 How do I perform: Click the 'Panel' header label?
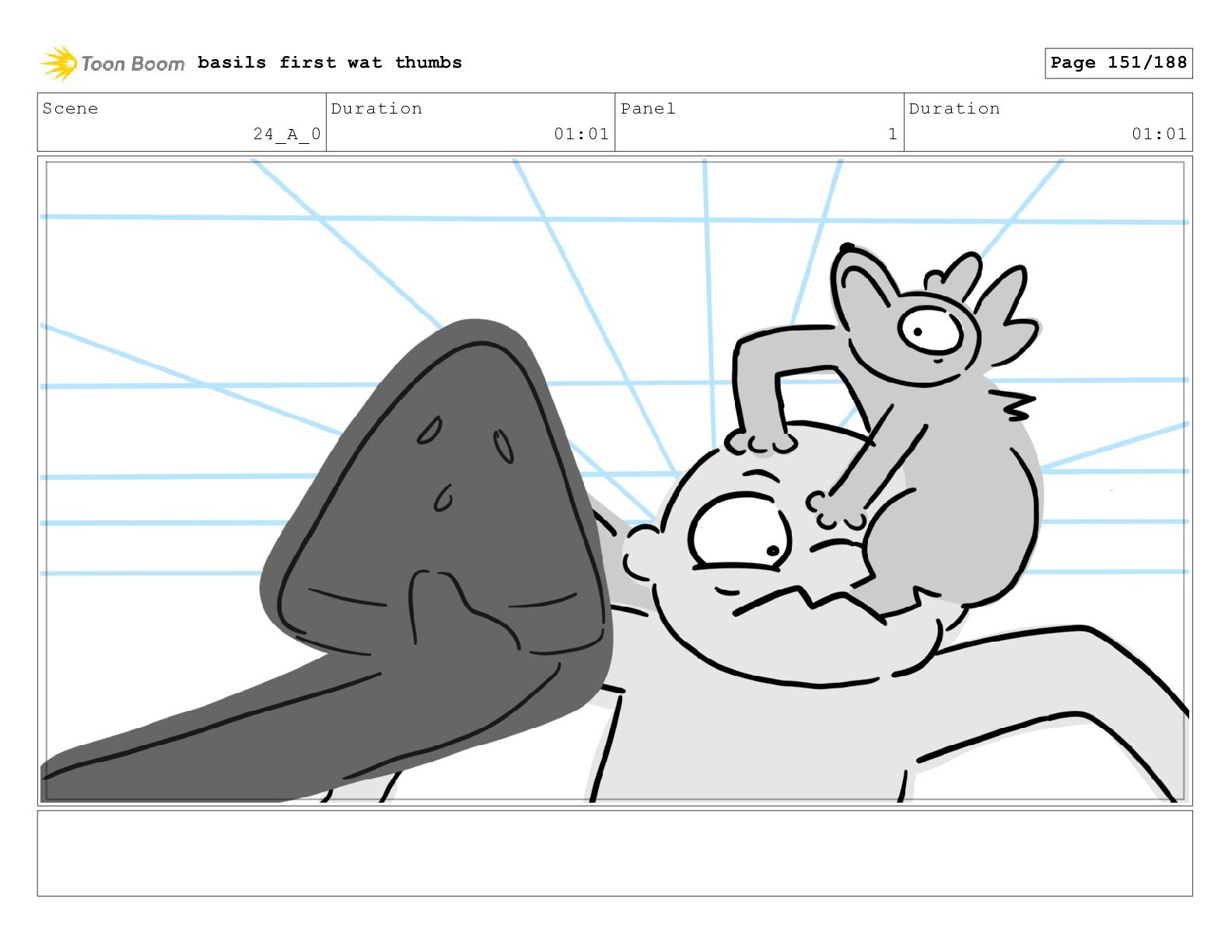point(648,108)
